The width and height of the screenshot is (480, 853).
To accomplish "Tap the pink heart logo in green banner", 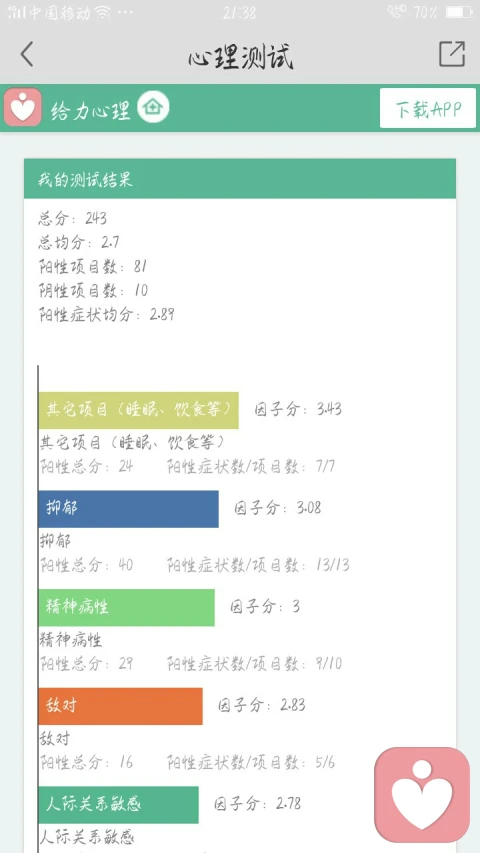I will tap(22, 107).
